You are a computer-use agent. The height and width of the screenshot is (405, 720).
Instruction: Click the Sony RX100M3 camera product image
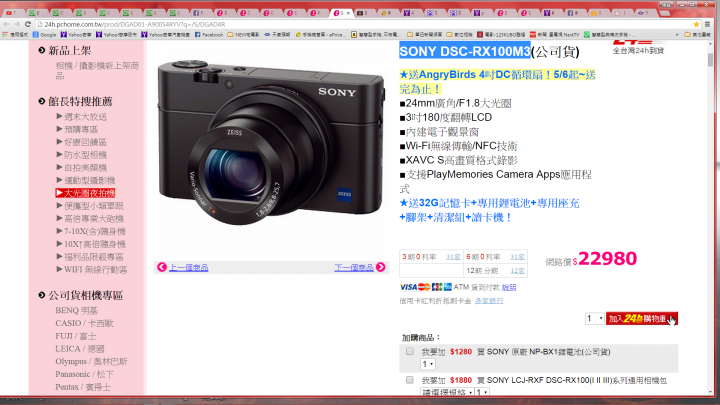pos(271,142)
